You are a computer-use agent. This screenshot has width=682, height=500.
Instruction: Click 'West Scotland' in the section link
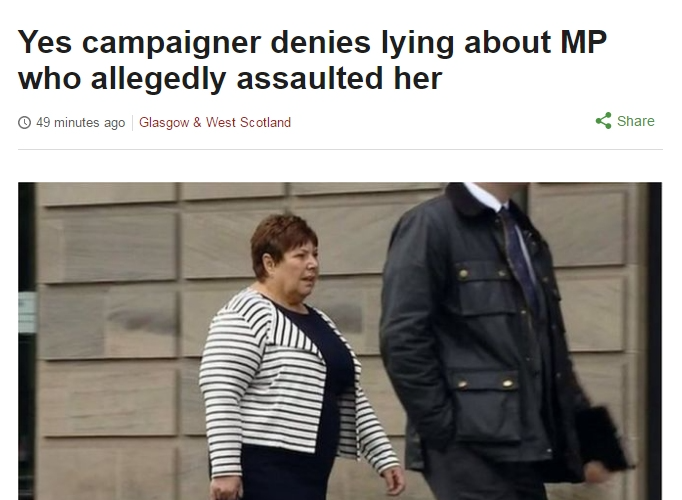(x=248, y=123)
